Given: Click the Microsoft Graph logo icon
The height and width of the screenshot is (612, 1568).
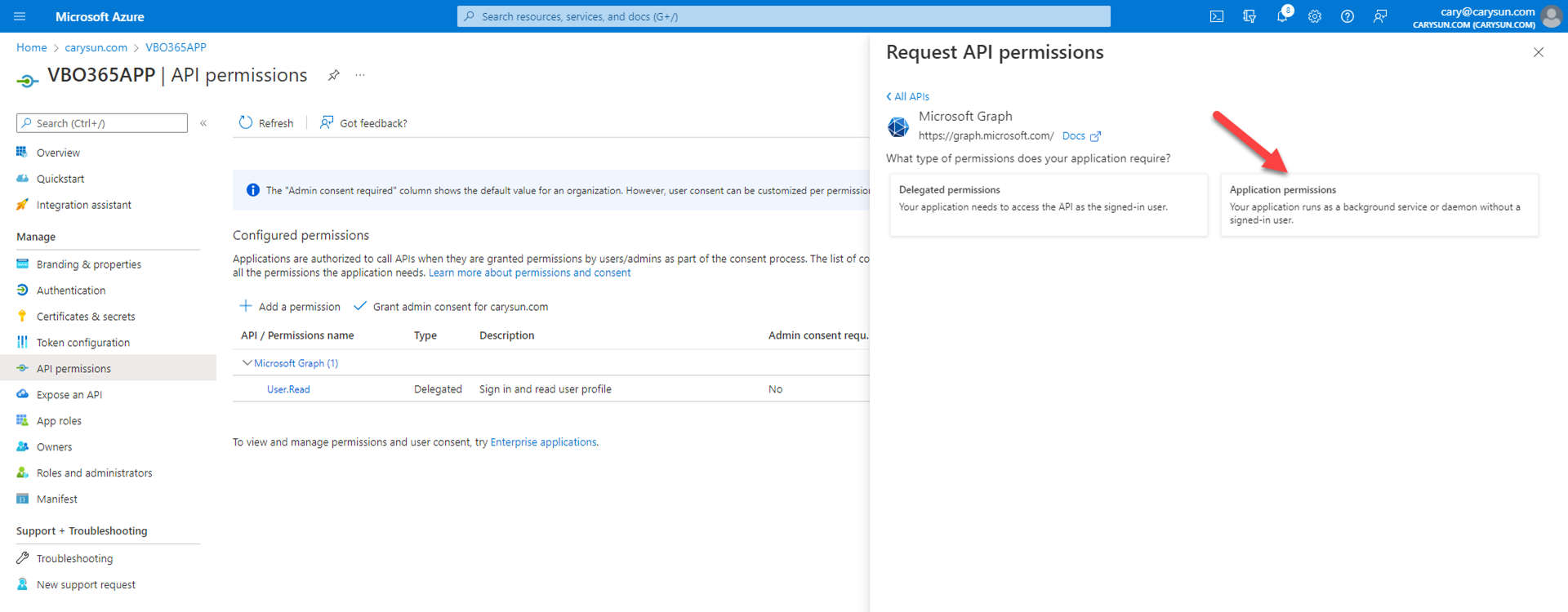Looking at the screenshot, I should [898, 126].
